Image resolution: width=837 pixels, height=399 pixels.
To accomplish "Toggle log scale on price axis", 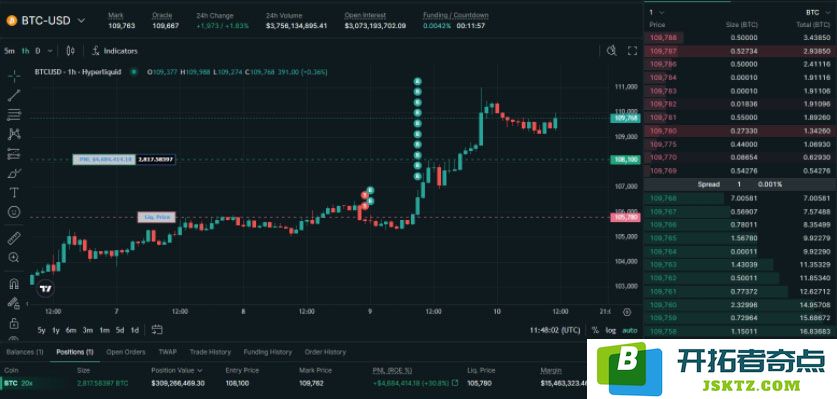I will click(610, 330).
